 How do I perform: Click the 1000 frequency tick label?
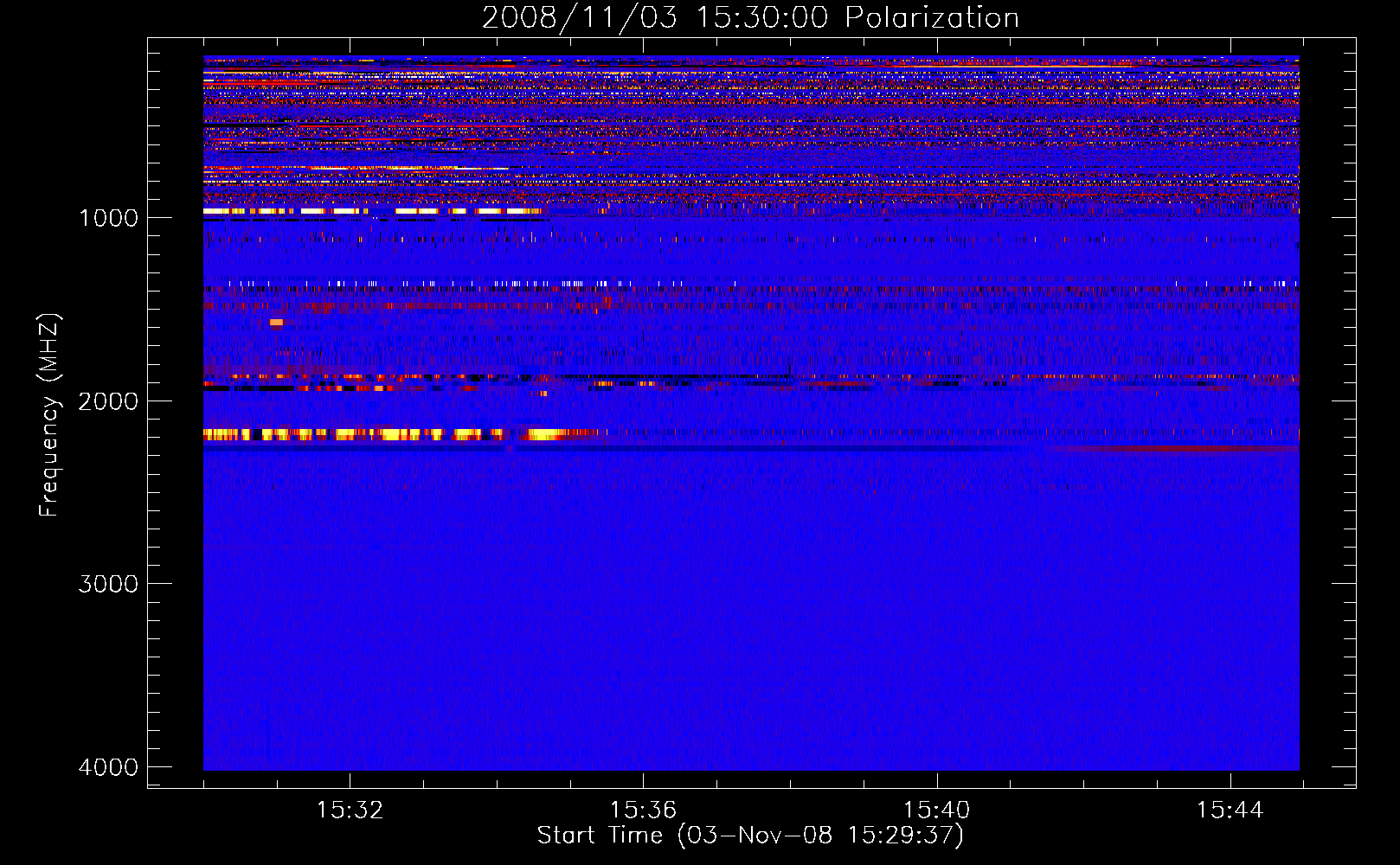point(108,218)
